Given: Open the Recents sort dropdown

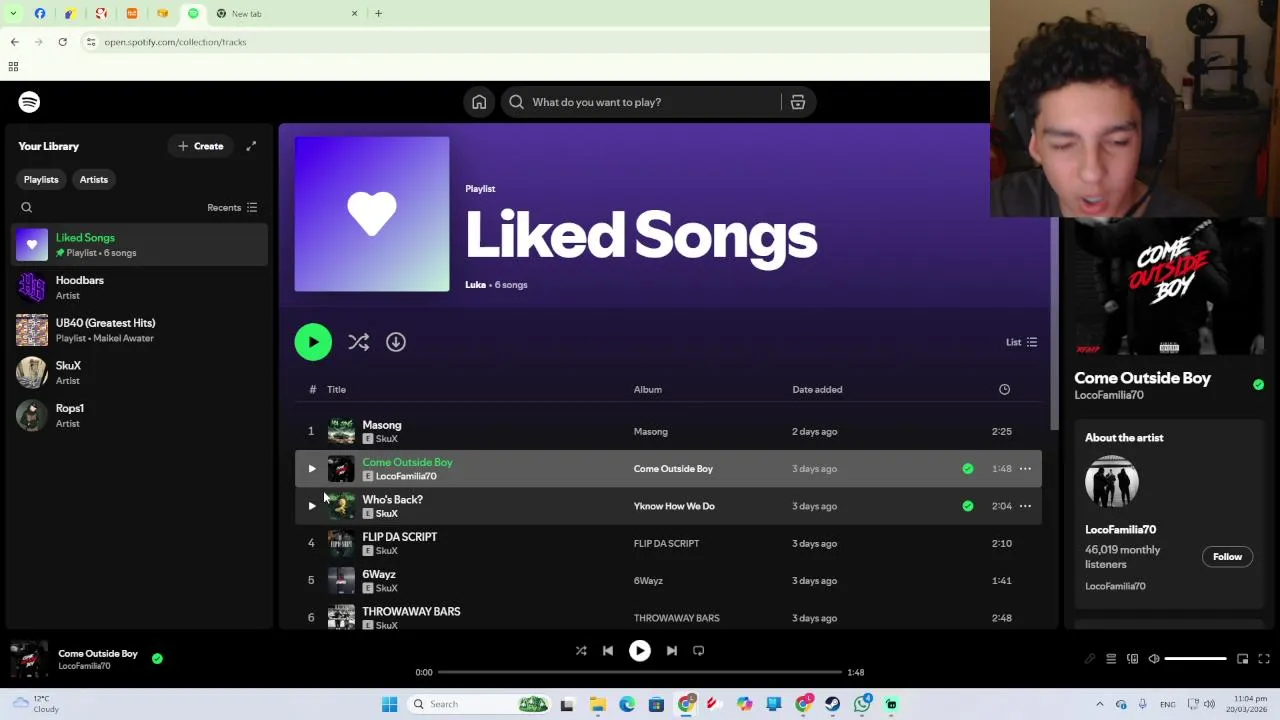Looking at the screenshot, I should (232, 208).
